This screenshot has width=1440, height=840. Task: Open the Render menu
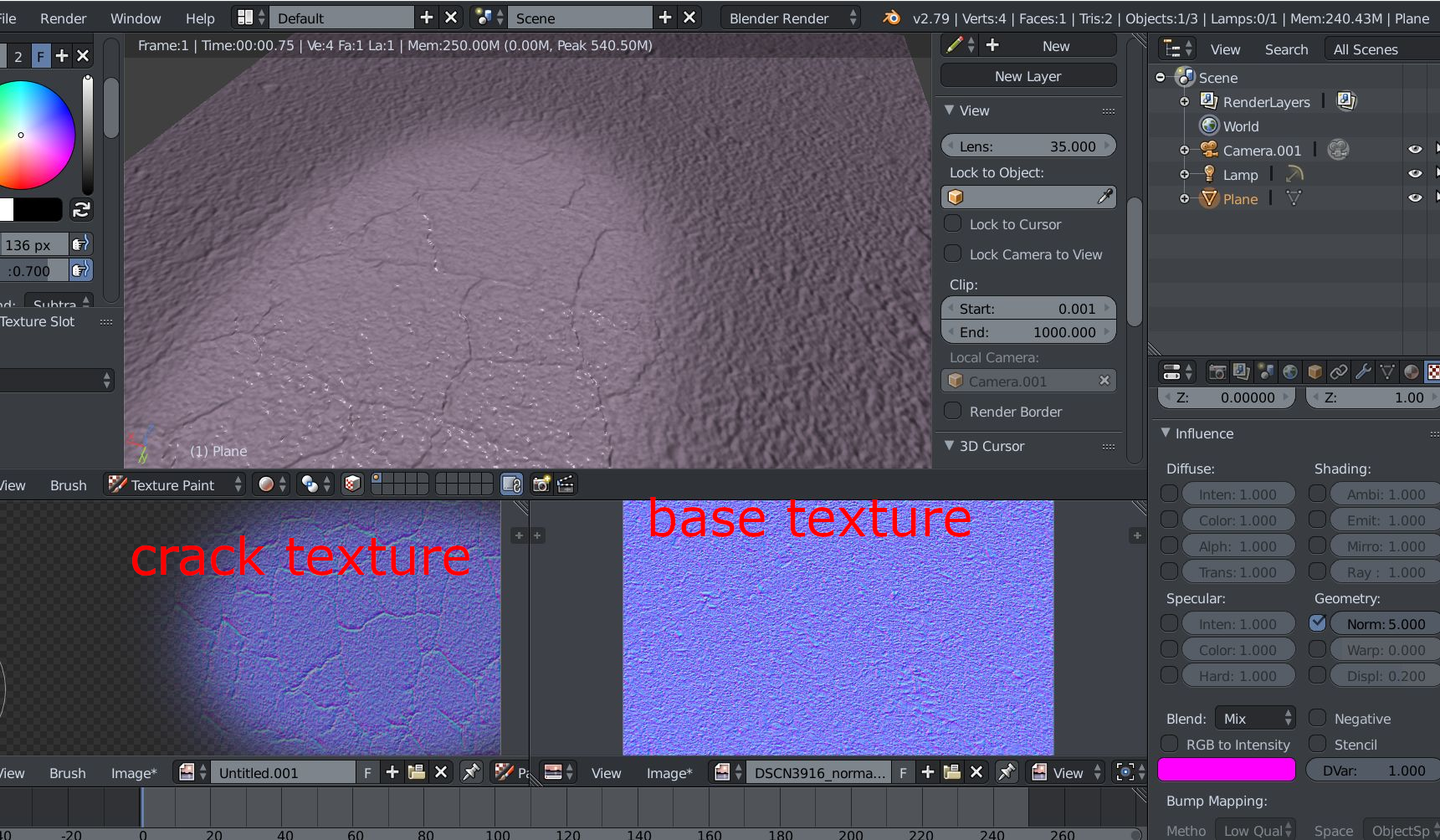click(x=64, y=18)
